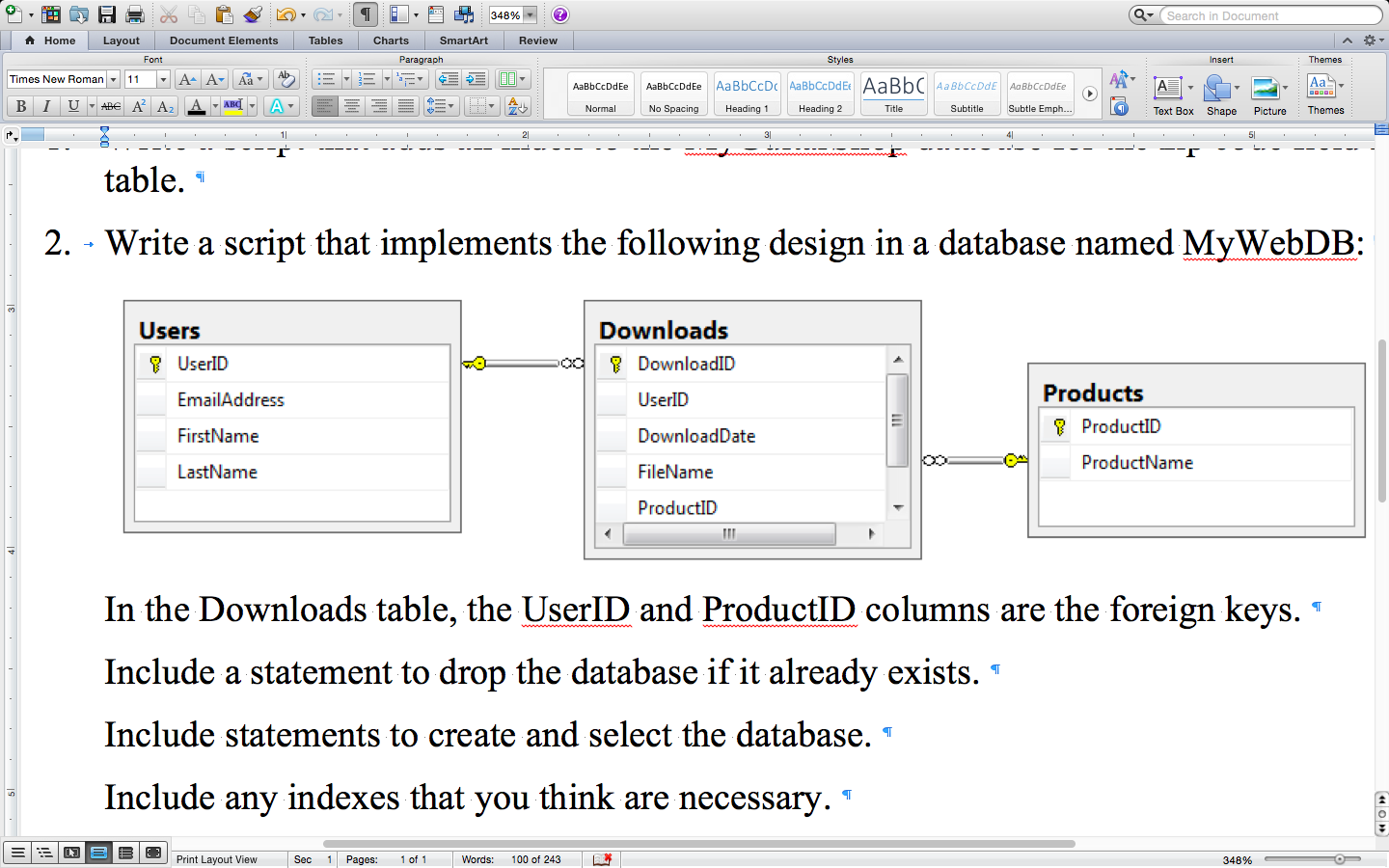This screenshot has width=1389, height=868.
Task: Toggle Italic formatting
Action: point(46,106)
